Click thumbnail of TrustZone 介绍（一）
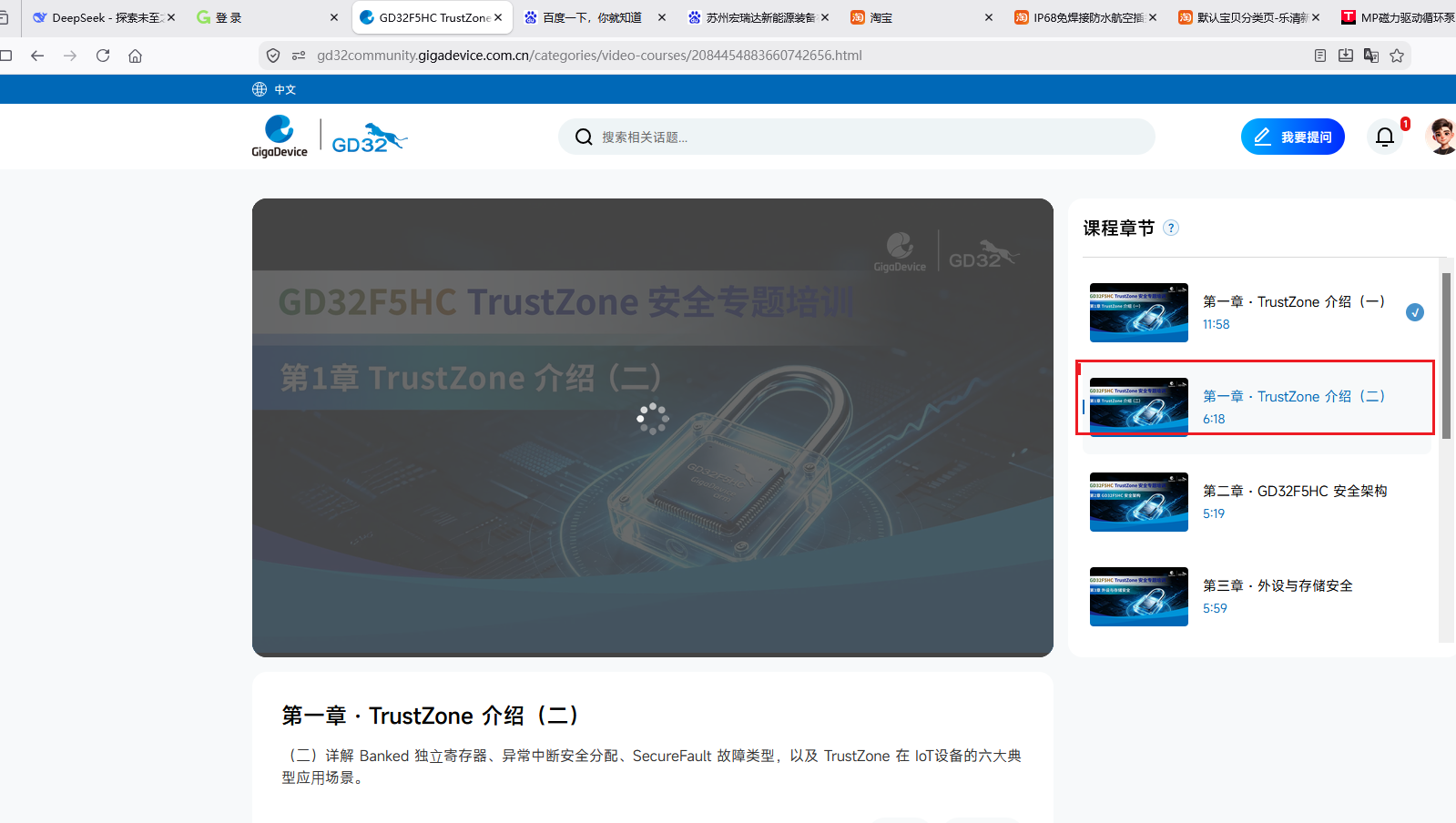Viewport: 1456px width, 823px height. tap(1139, 312)
